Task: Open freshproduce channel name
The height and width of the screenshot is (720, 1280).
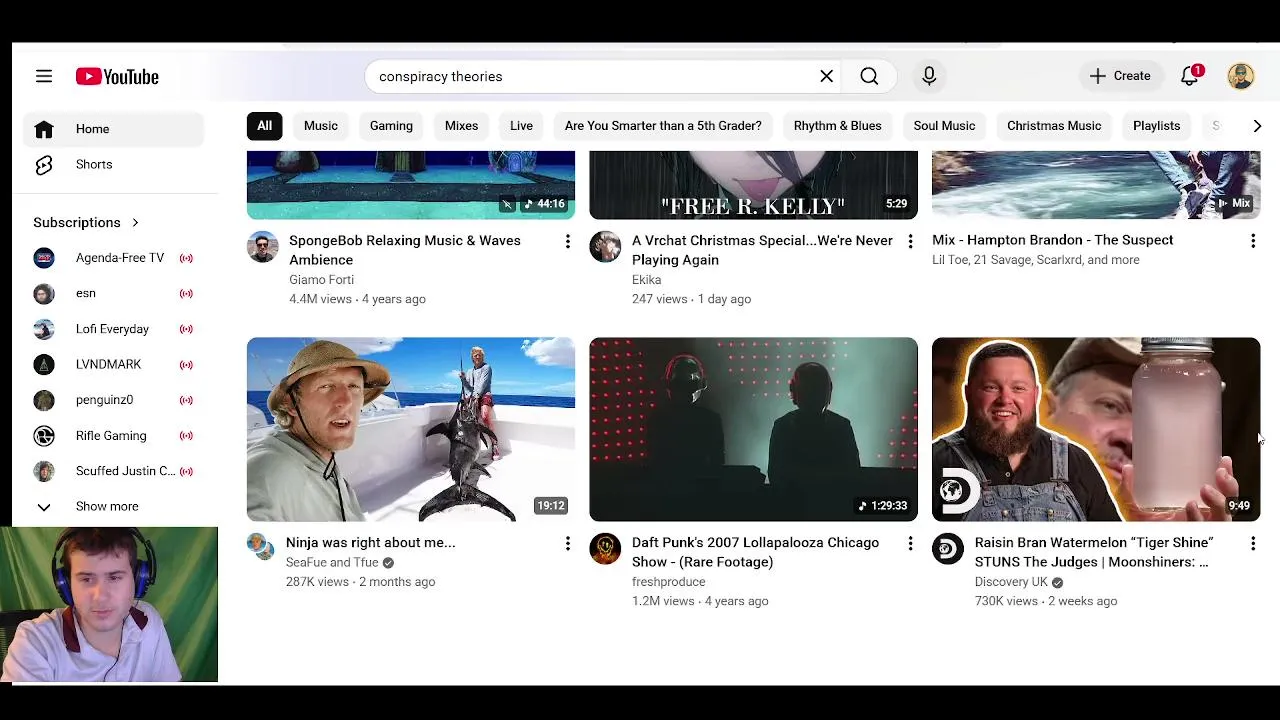Action: click(x=668, y=582)
